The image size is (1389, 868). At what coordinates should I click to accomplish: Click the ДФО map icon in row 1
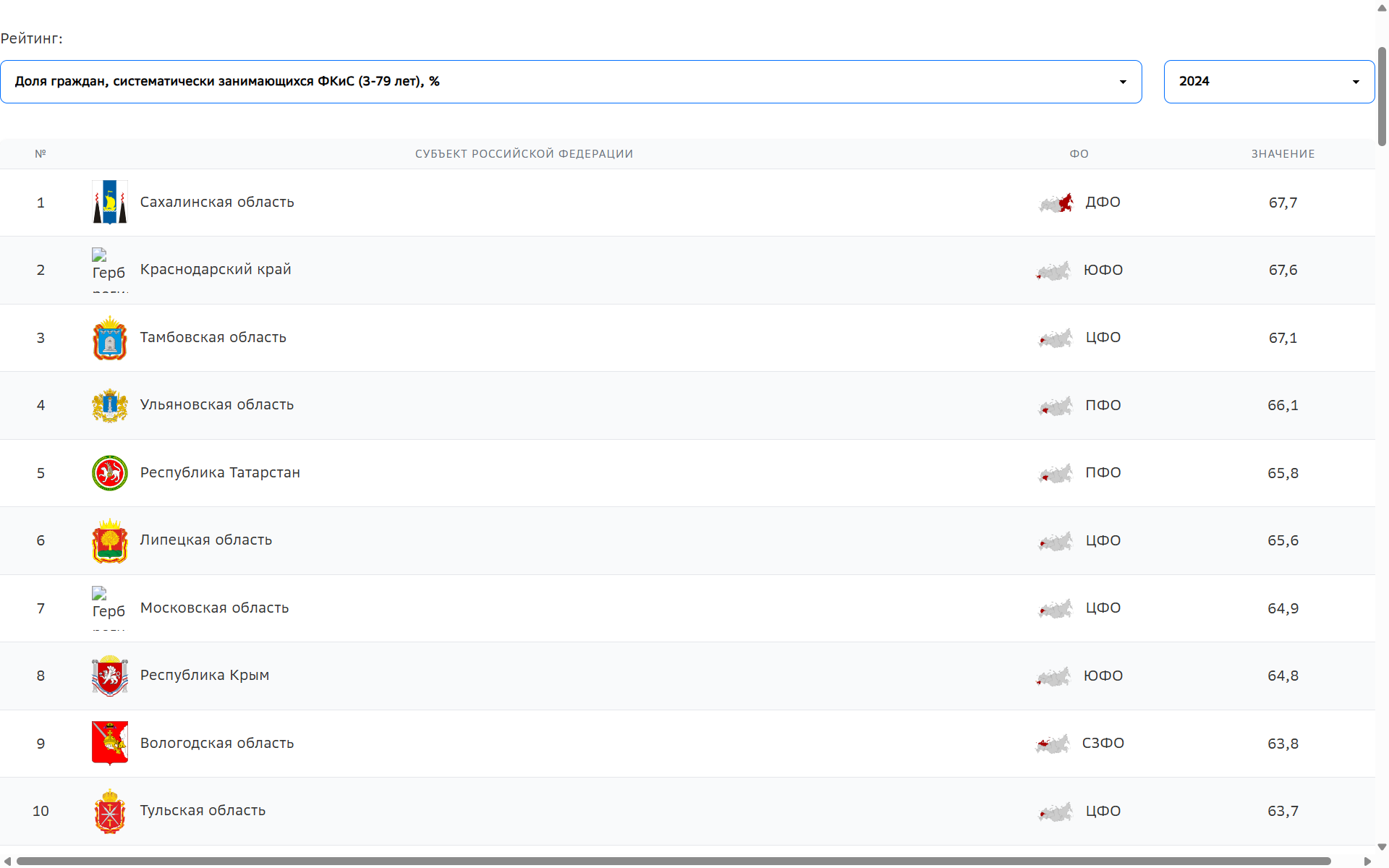pyautogui.click(x=1056, y=203)
